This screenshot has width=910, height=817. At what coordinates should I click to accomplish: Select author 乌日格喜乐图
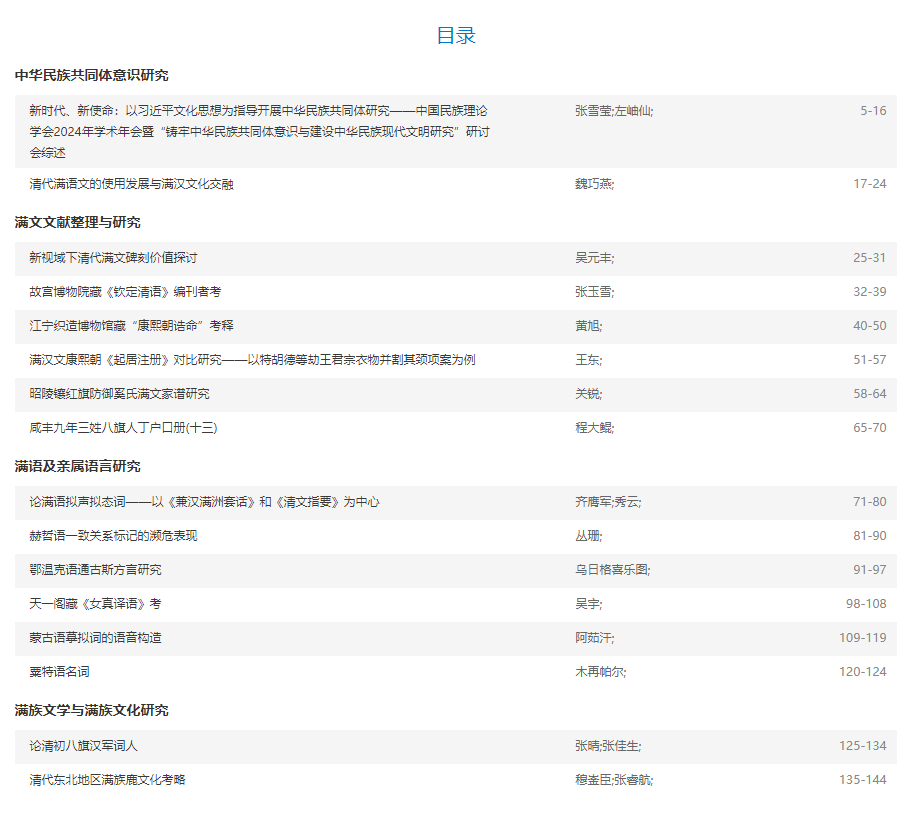coord(612,570)
